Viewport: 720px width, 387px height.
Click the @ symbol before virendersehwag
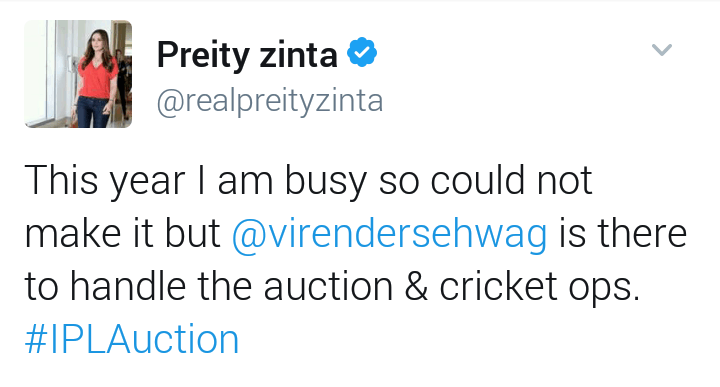pos(248,236)
